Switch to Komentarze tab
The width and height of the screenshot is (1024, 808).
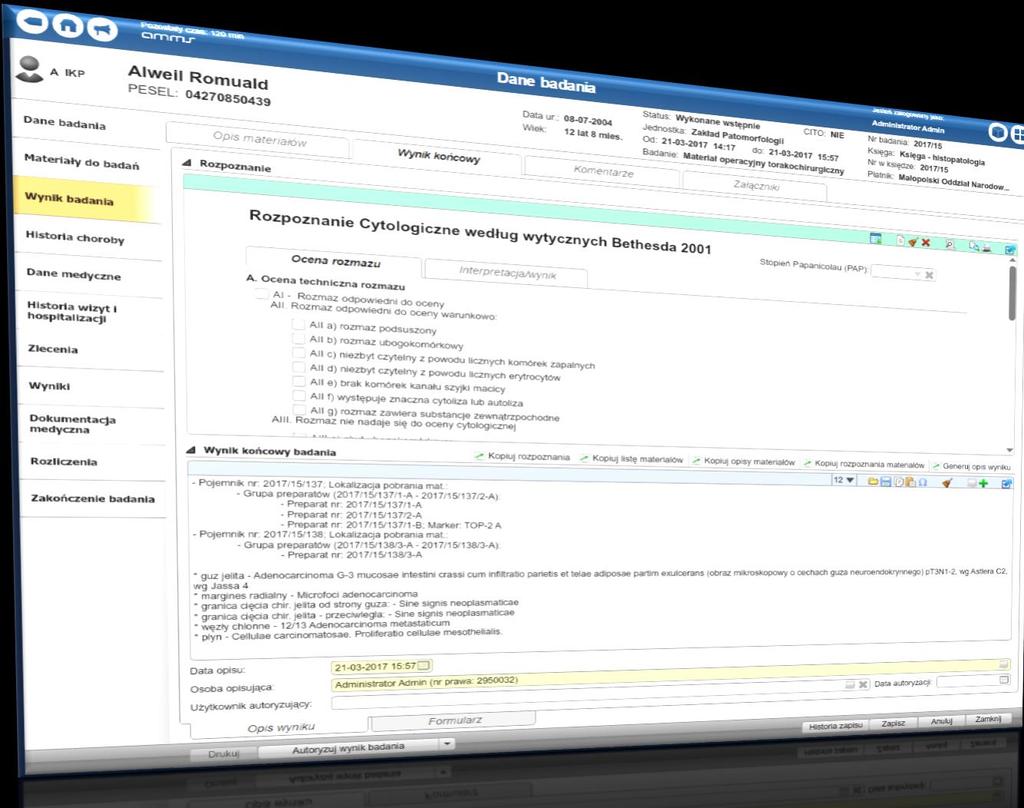(603, 171)
